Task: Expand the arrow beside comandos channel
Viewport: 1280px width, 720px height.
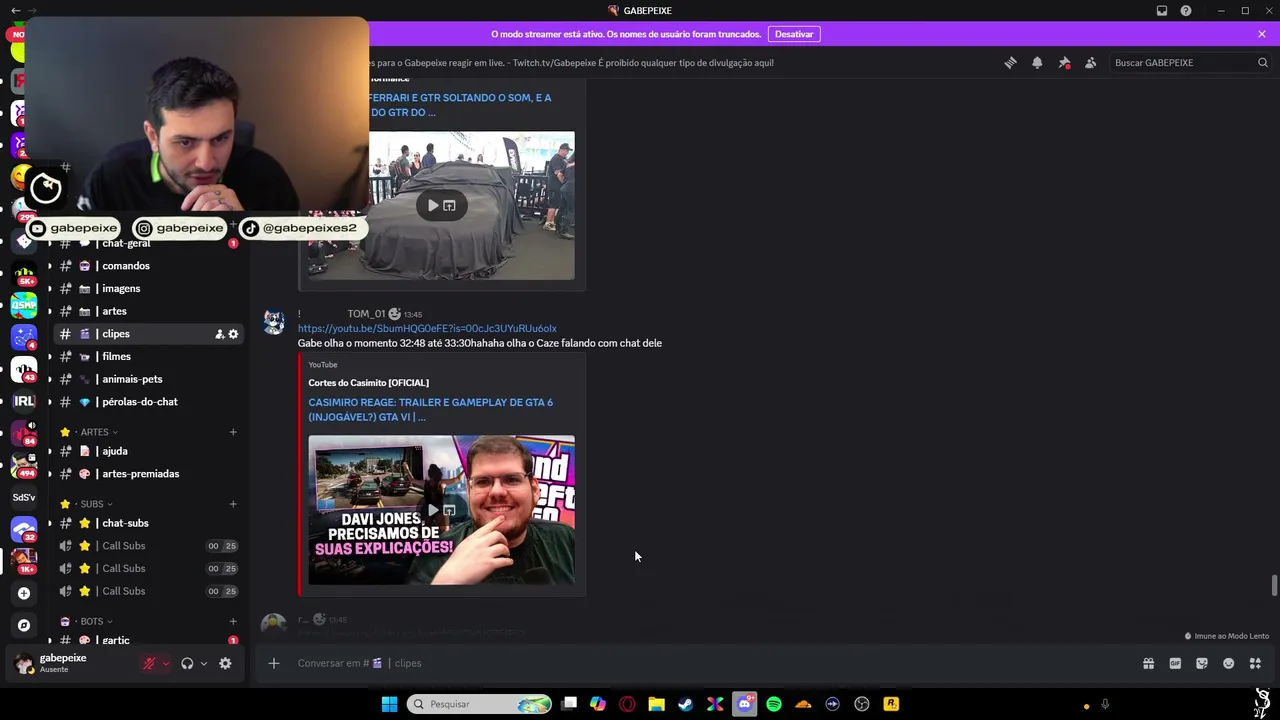Action: coord(50,266)
